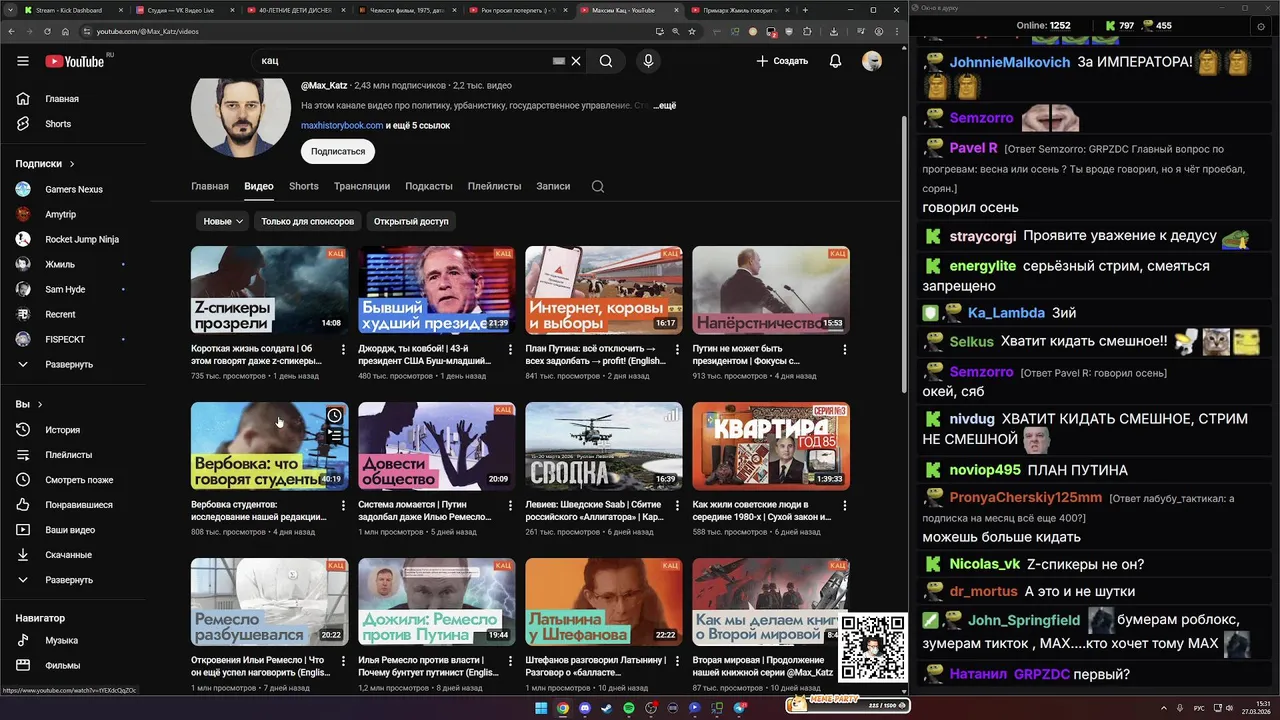Open YouTube notifications bell

click(835, 61)
